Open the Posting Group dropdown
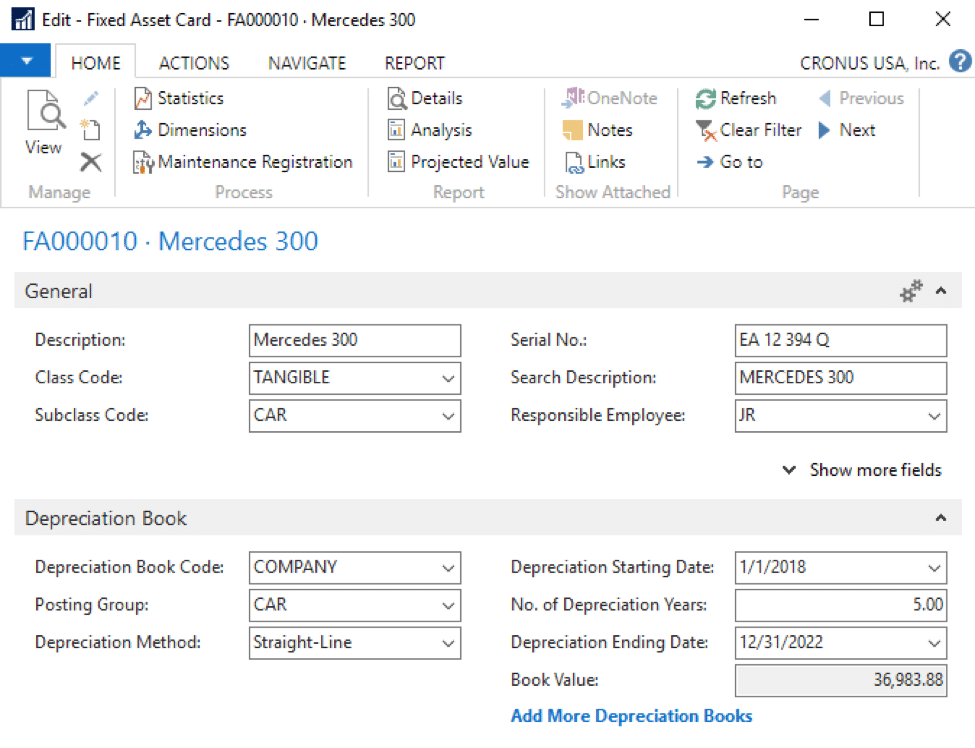The height and width of the screenshot is (748, 975). pos(448,605)
